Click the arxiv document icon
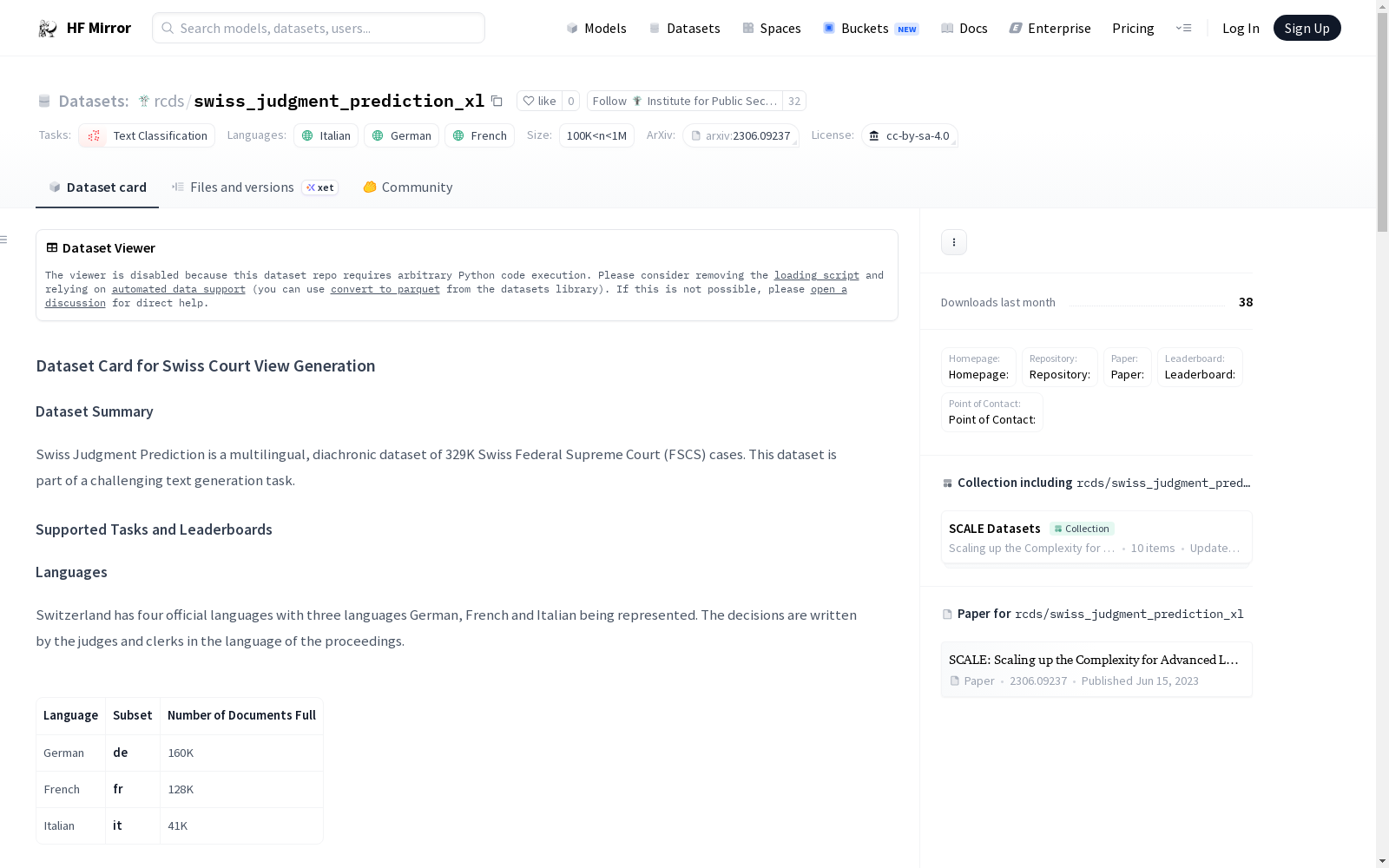The width and height of the screenshot is (1389, 868). [x=695, y=135]
